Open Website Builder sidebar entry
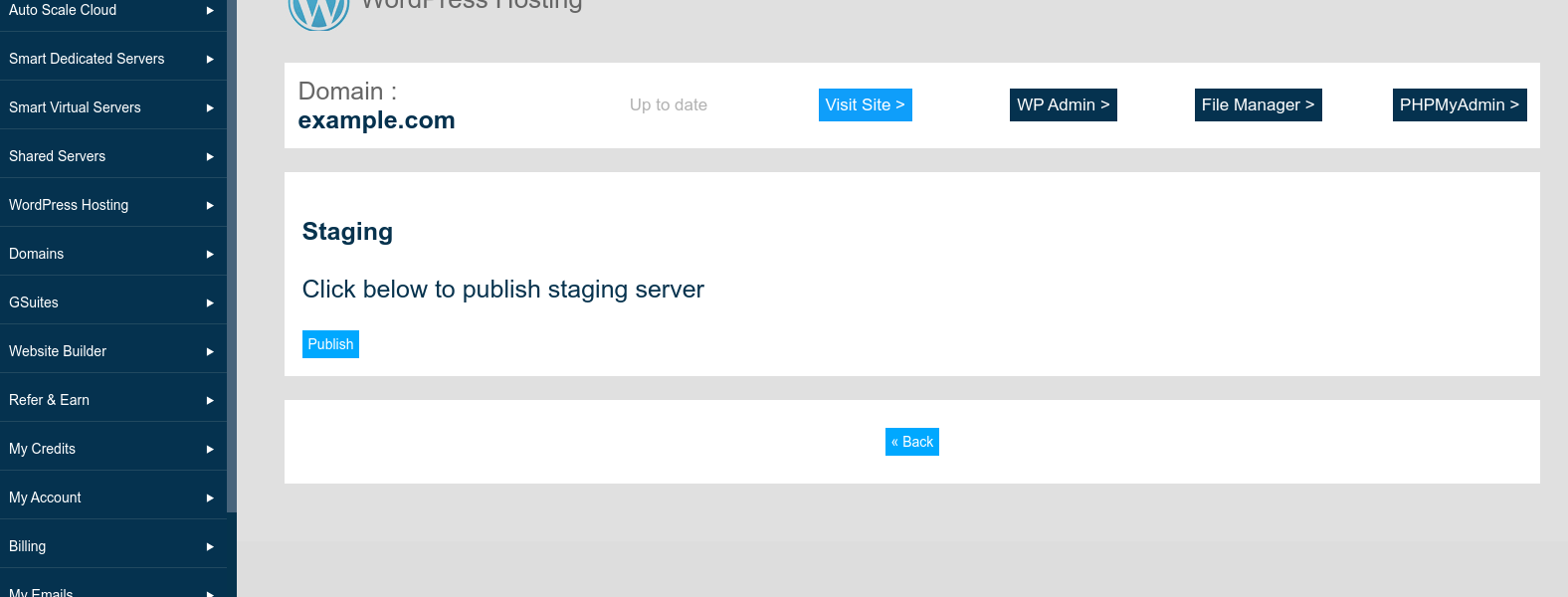 pos(58,351)
